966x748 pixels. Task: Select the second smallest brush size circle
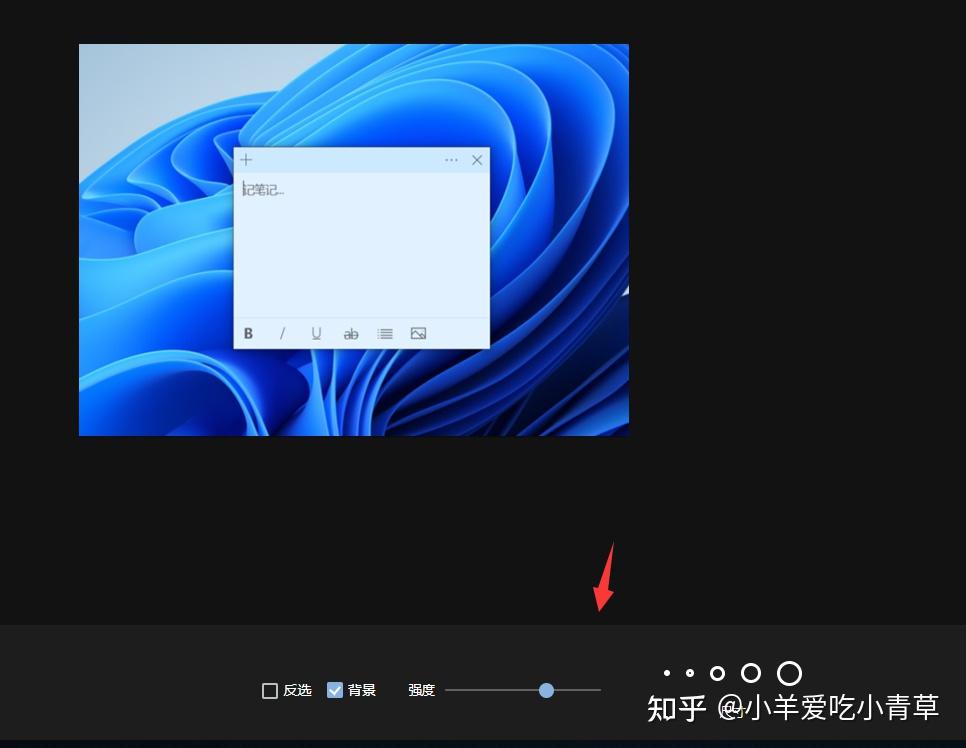[x=690, y=673]
